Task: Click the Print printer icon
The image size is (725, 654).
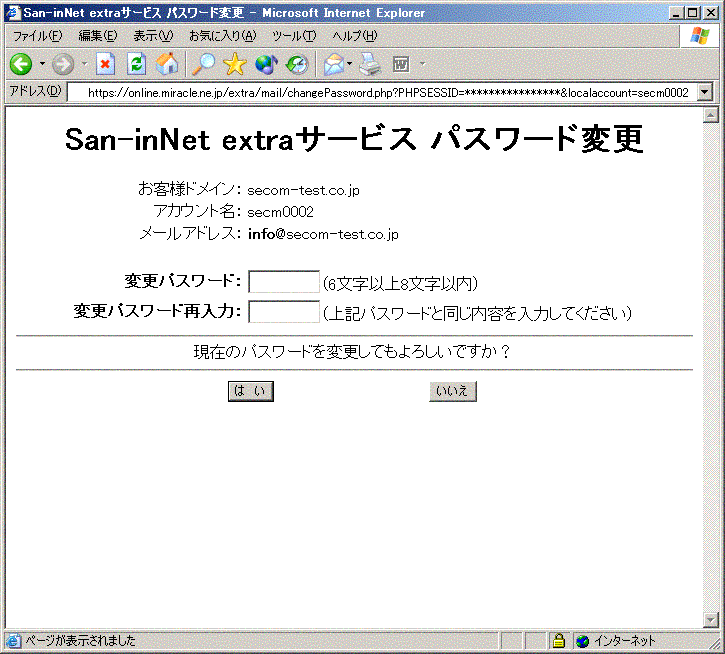Action: click(370, 65)
